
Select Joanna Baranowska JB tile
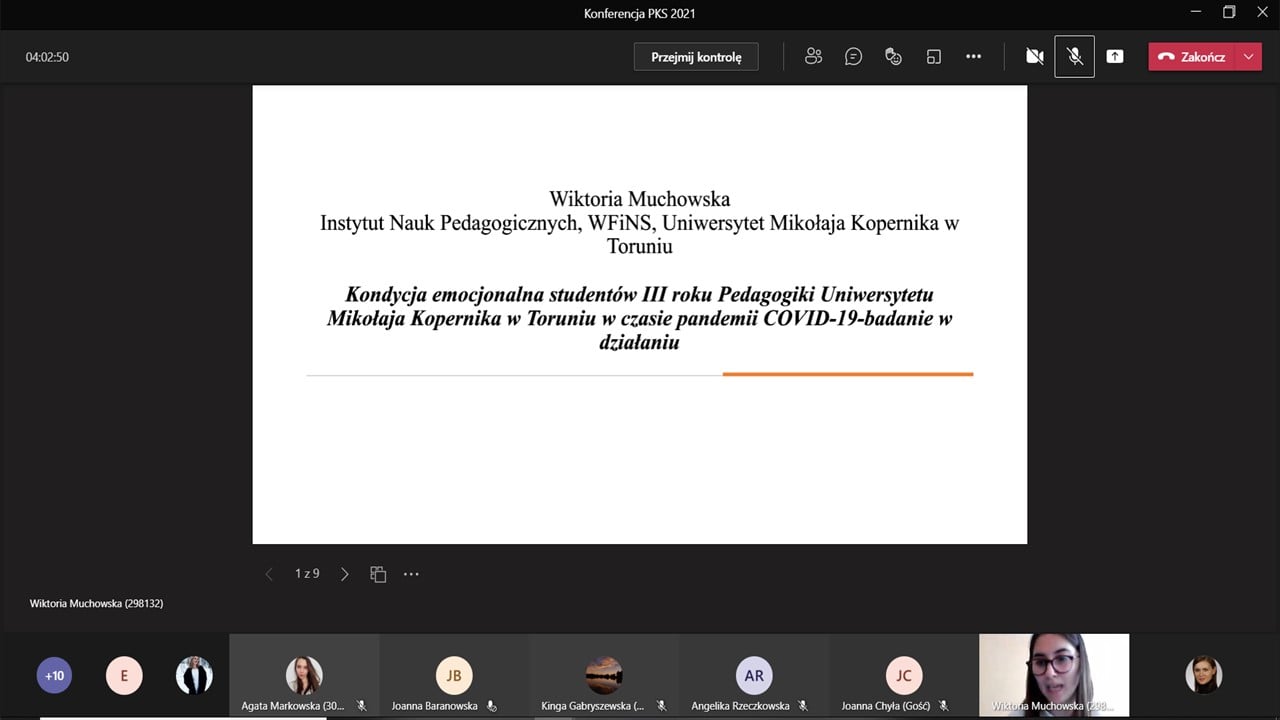coord(454,676)
